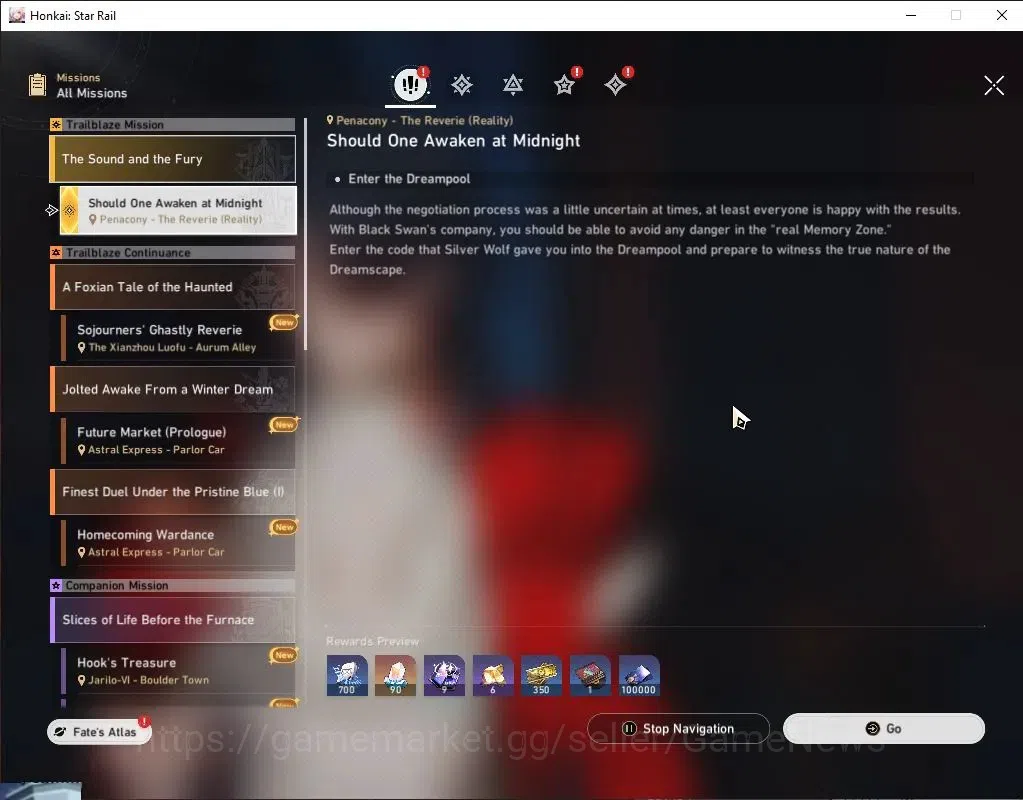Select A Foxian Tale of the Haunted
The height and width of the screenshot is (800, 1023).
tap(173, 286)
